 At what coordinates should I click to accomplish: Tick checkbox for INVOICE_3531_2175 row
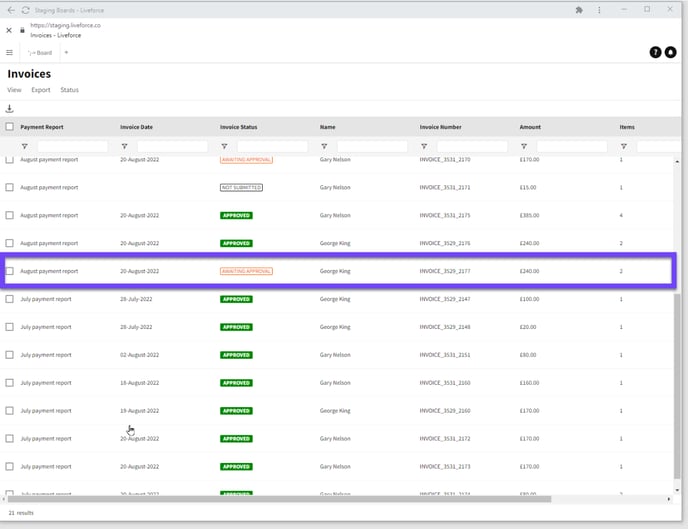pyautogui.click(x=9, y=215)
